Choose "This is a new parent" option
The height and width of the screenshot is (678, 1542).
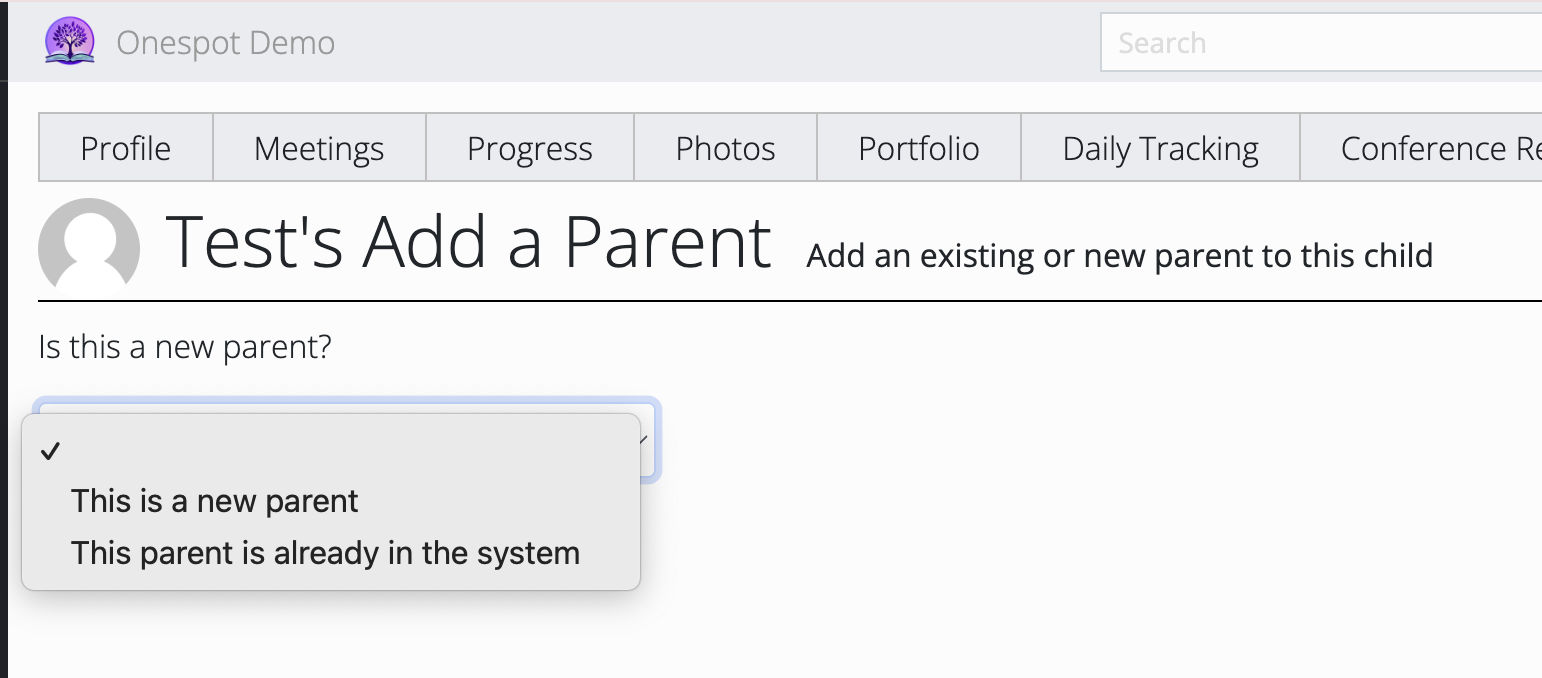coord(214,500)
